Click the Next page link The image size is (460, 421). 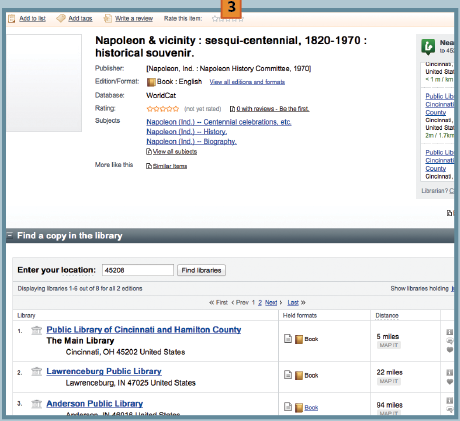pyautogui.click(x=271, y=303)
